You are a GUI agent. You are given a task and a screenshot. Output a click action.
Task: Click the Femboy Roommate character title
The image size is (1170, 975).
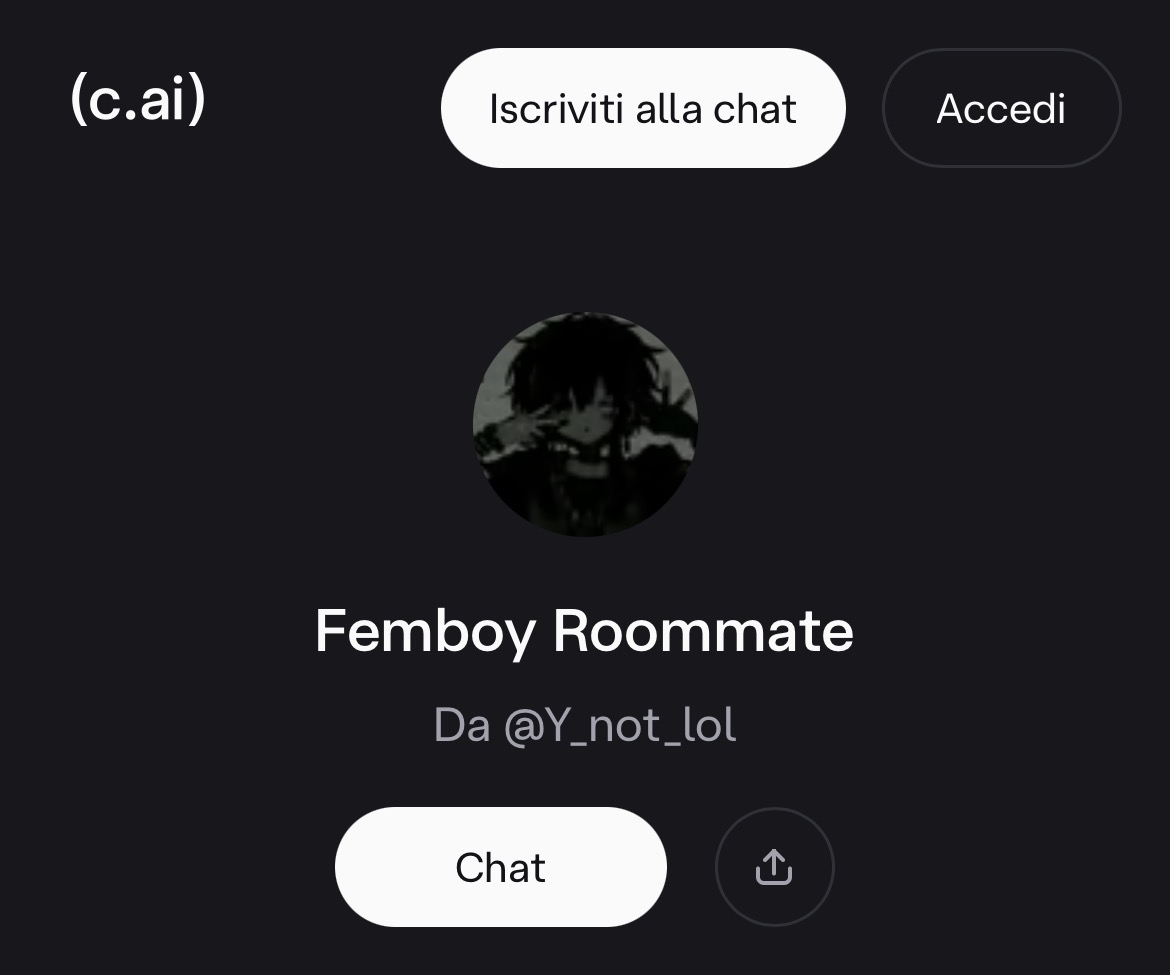584,631
